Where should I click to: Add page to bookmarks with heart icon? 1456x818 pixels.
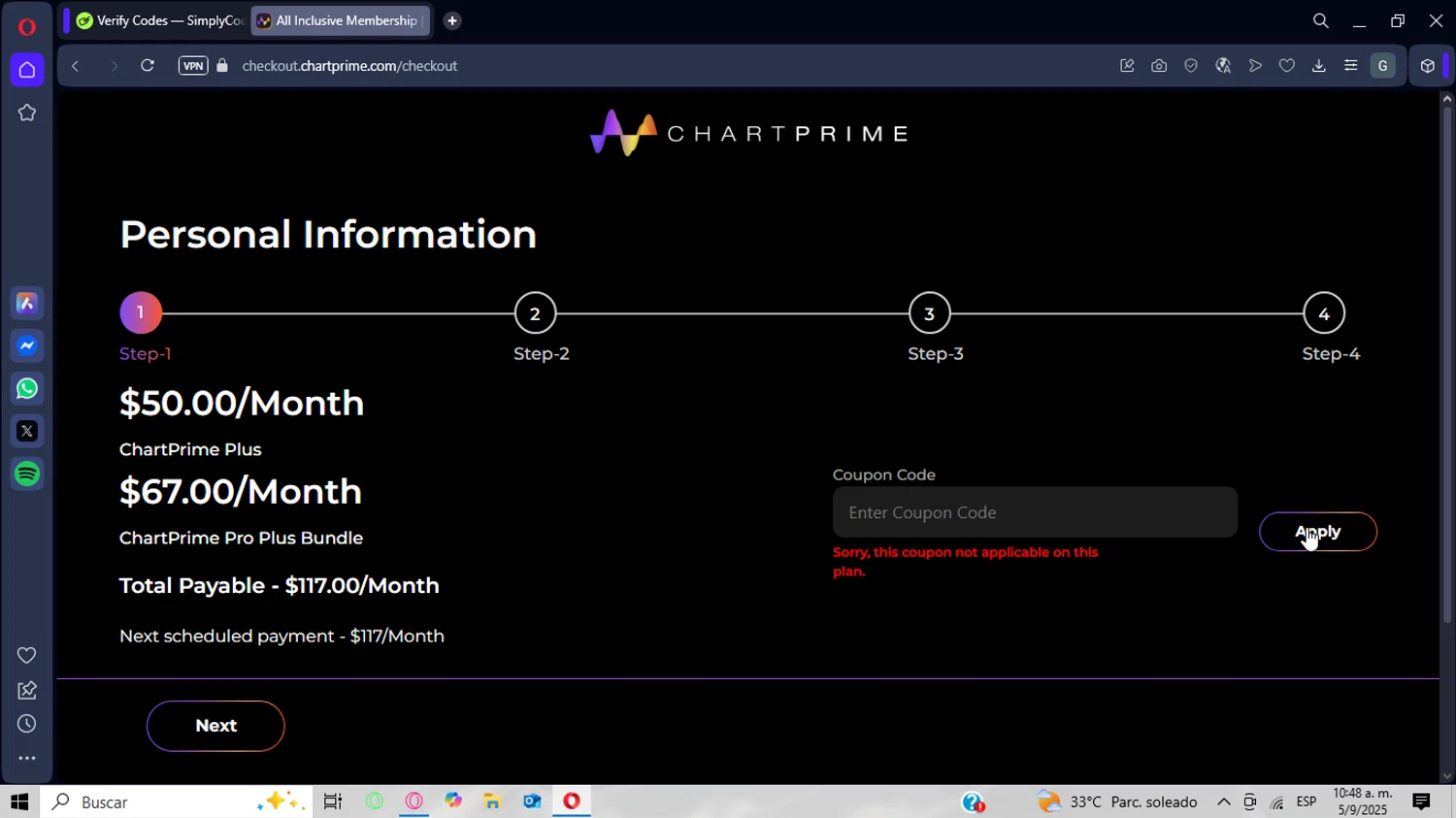click(x=1287, y=66)
